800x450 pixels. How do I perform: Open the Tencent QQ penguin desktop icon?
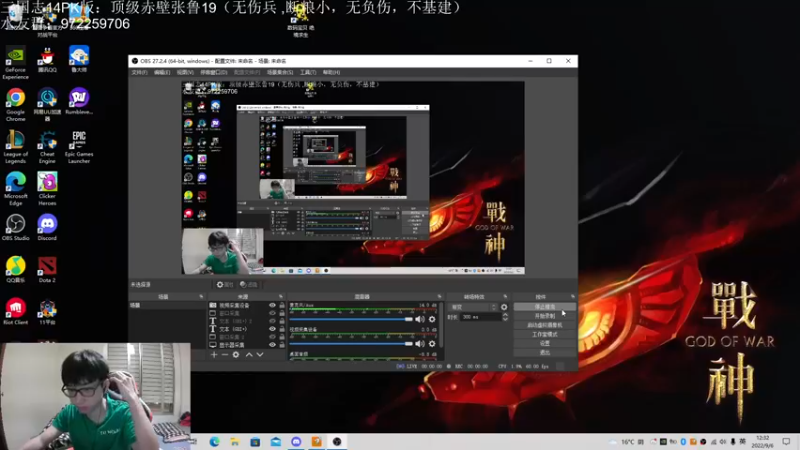(x=47, y=60)
